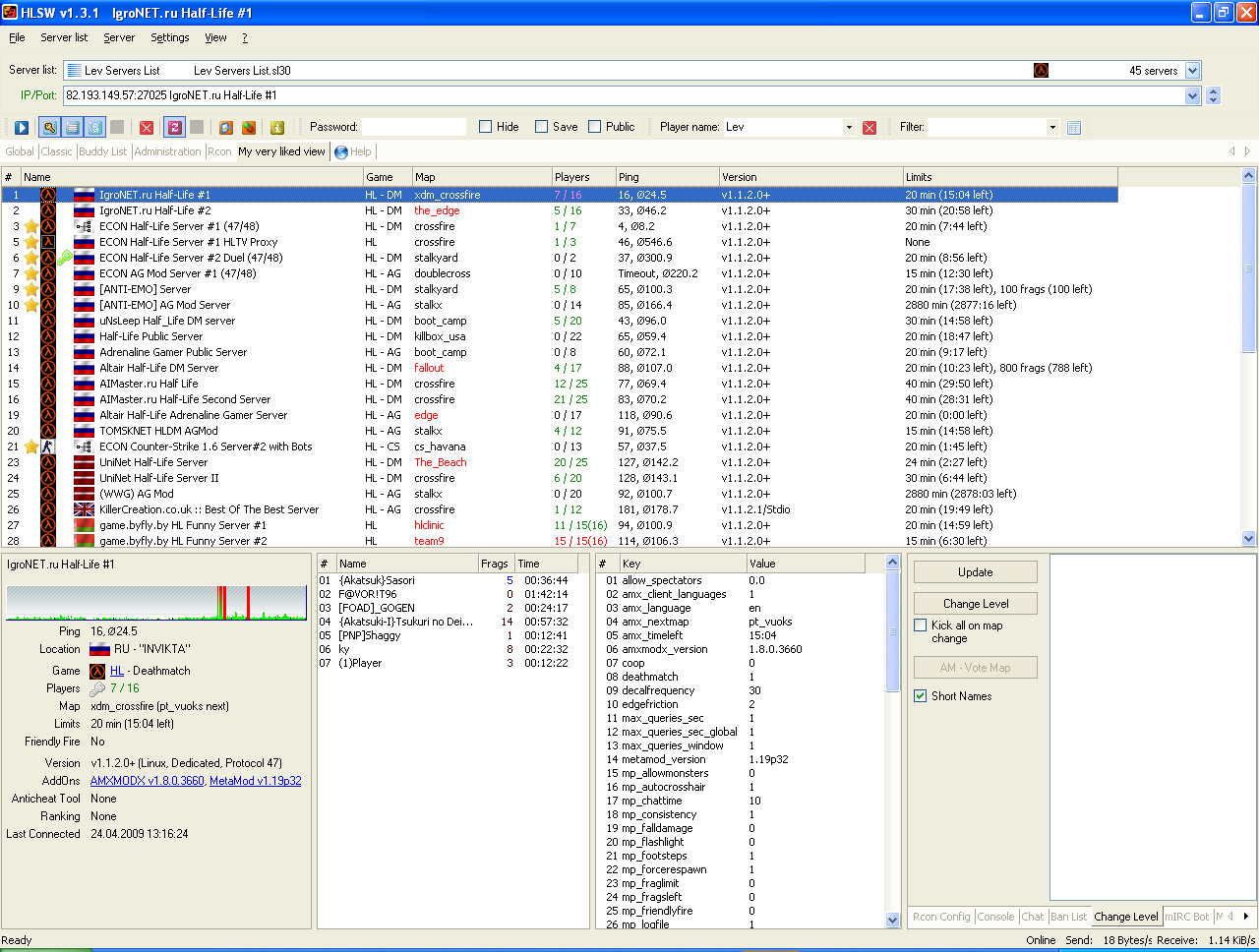Uncheck the Short Names checkbox
The width and height of the screenshot is (1259, 952).
point(921,696)
